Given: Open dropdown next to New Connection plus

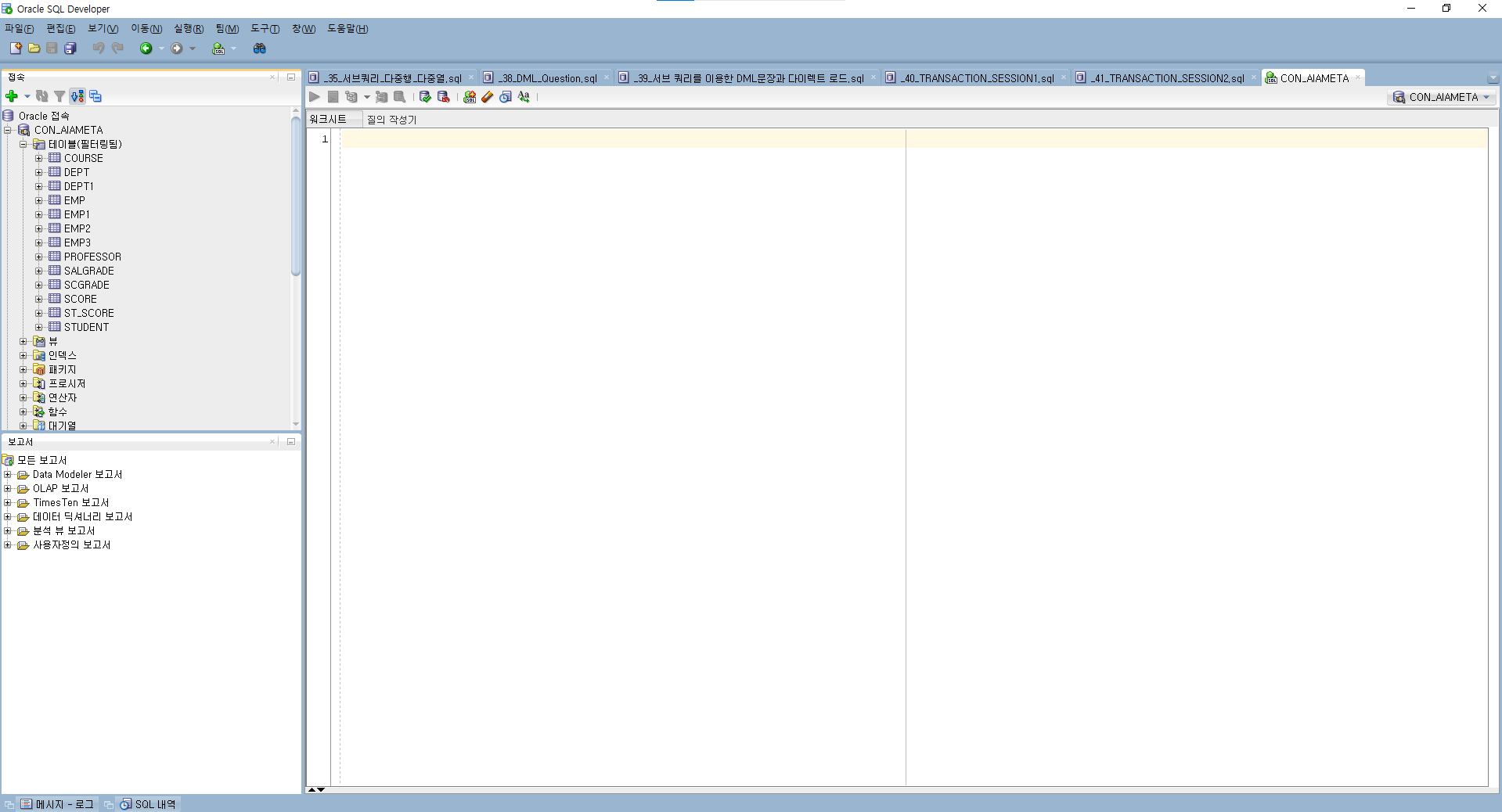Looking at the screenshot, I should (27, 96).
